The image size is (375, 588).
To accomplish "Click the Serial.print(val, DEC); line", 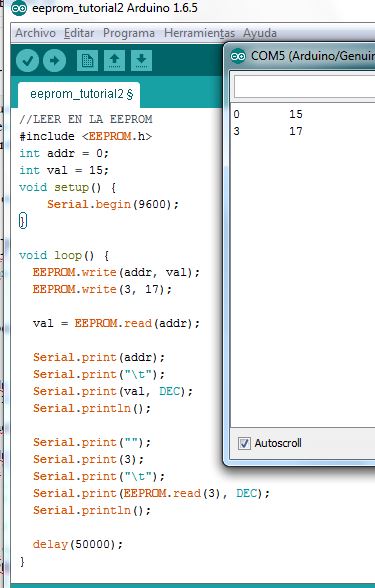I will point(113,391).
